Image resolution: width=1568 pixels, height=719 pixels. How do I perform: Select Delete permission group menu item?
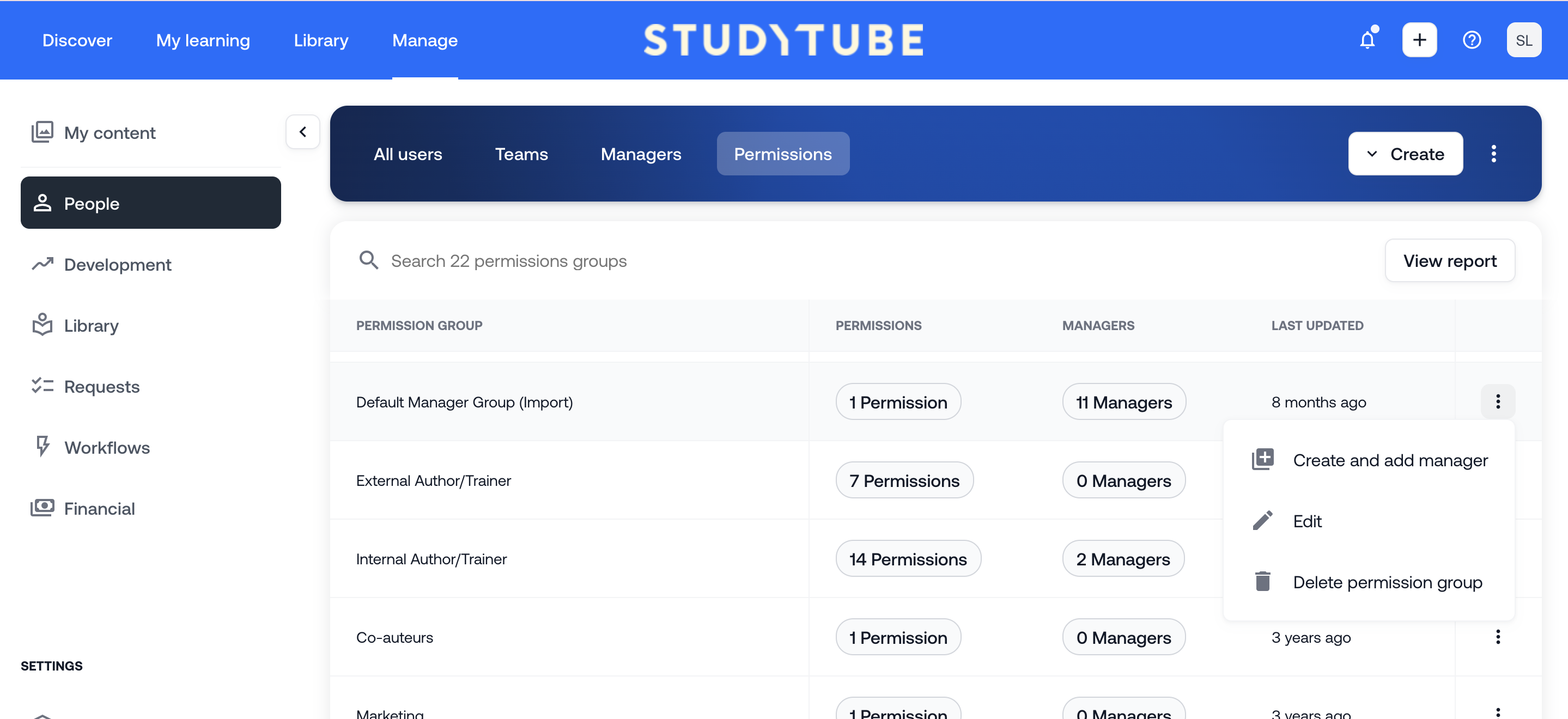point(1387,582)
